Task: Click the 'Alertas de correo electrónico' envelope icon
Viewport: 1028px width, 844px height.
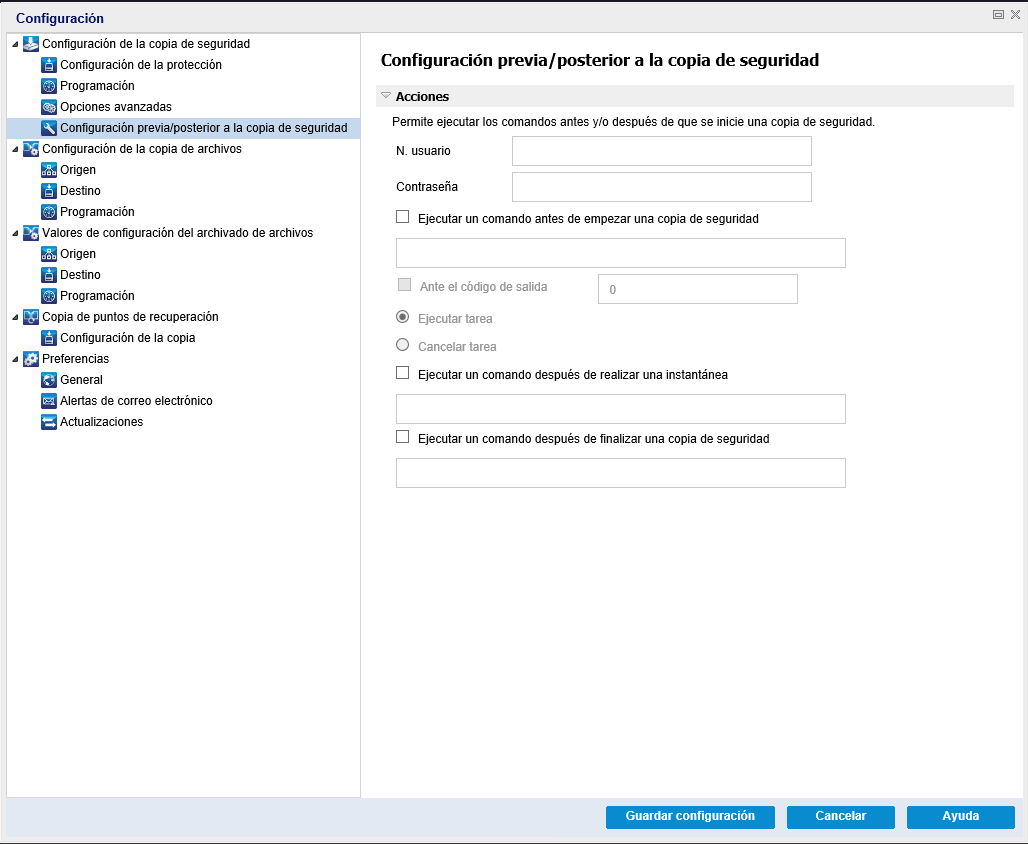Action: pyautogui.click(x=49, y=401)
